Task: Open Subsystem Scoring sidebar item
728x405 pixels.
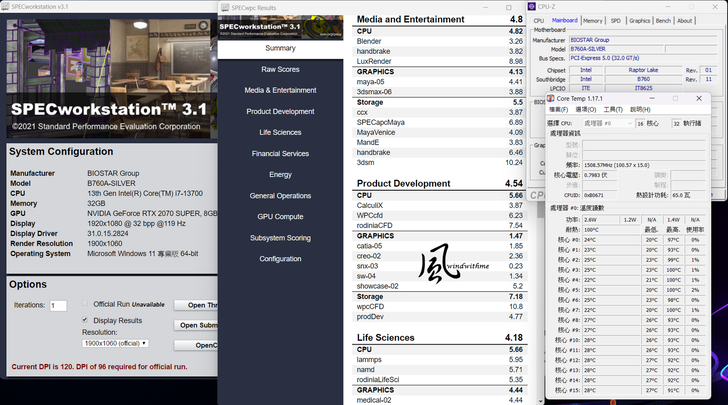Action: pyautogui.click(x=280, y=238)
